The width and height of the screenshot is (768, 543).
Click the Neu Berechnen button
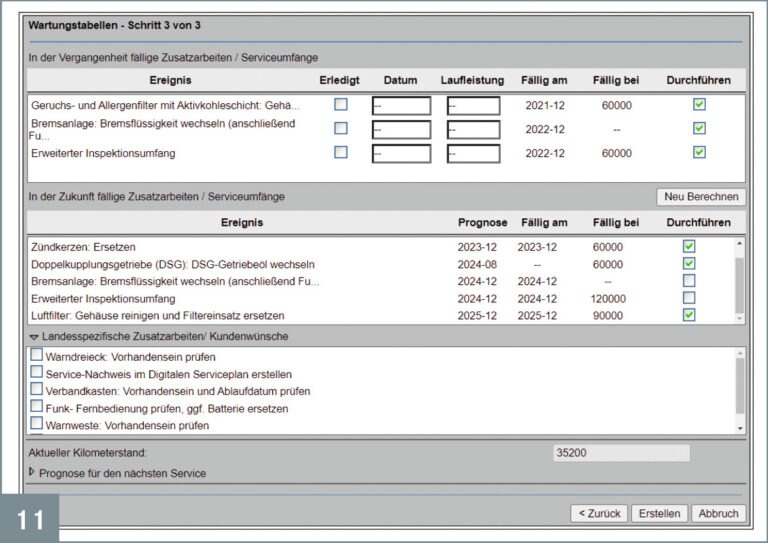tap(701, 197)
